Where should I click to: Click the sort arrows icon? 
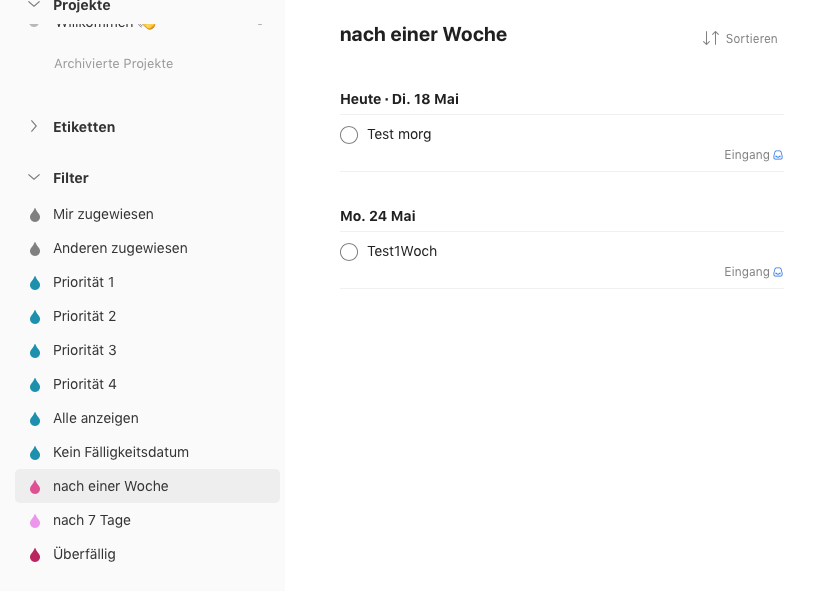pos(711,38)
